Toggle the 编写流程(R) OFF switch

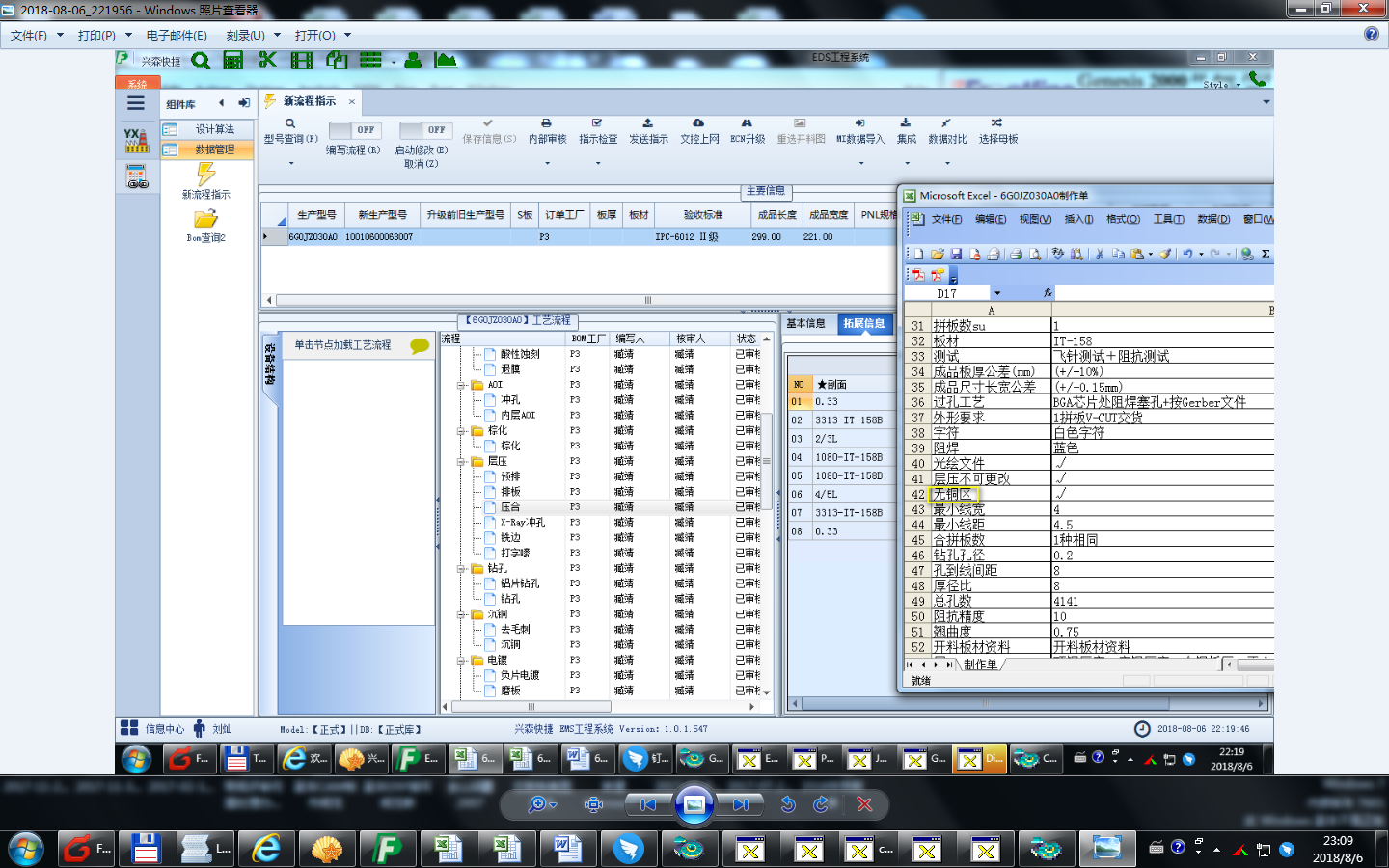pos(355,129)
